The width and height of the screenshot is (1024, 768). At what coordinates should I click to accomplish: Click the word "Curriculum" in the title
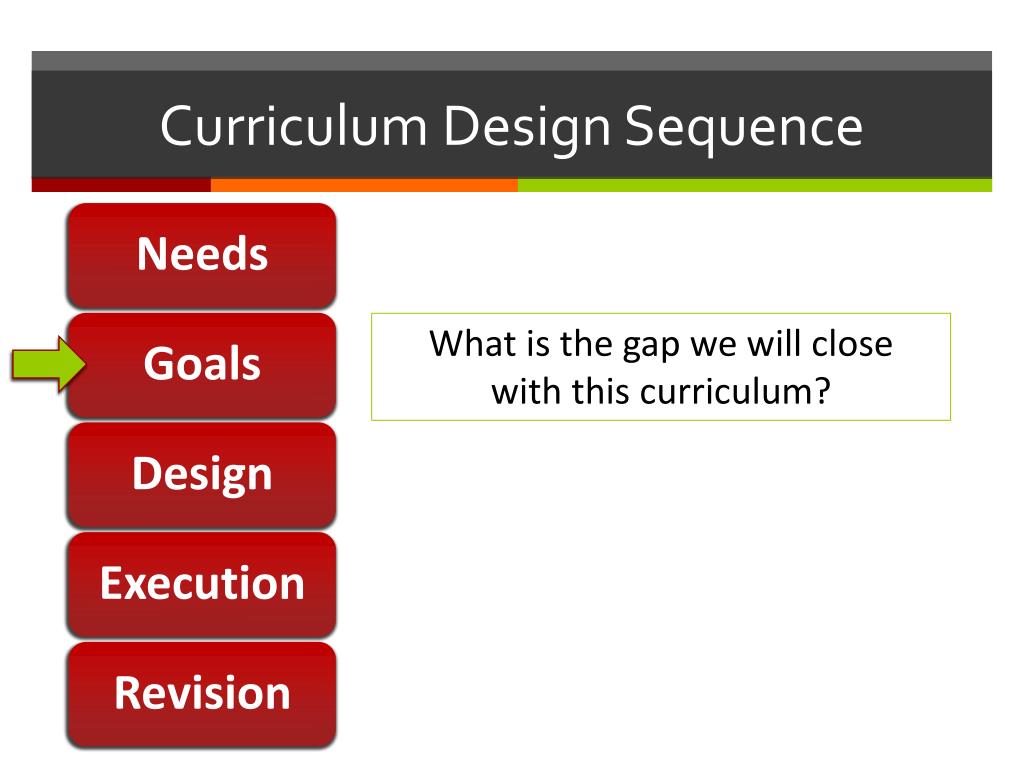[x=294, y=125]
